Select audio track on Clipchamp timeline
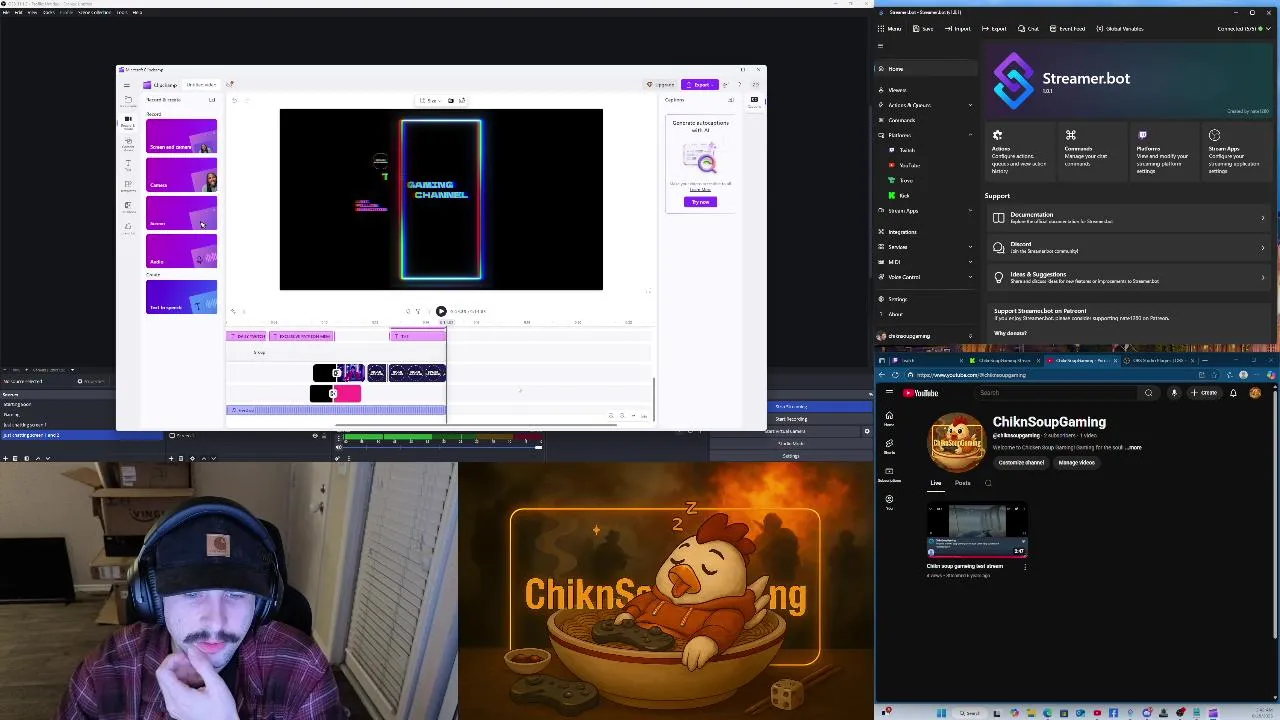 pyautogui.click(x=336, y=410)
